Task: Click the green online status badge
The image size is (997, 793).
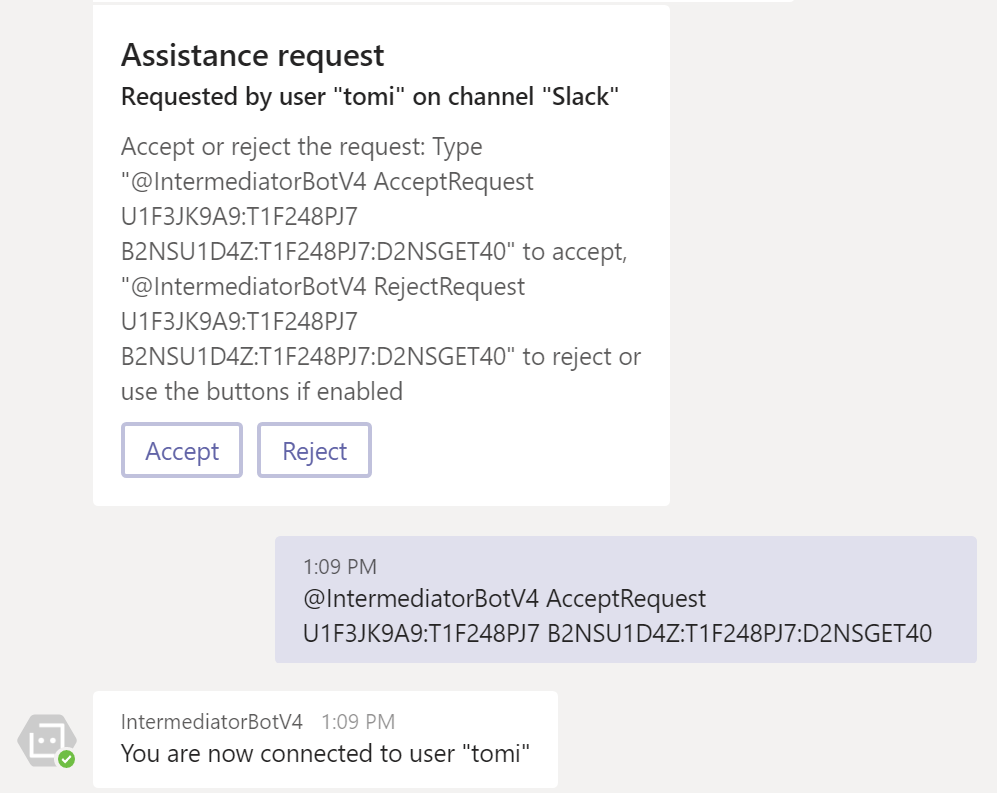Action: [x=66, y=759]
